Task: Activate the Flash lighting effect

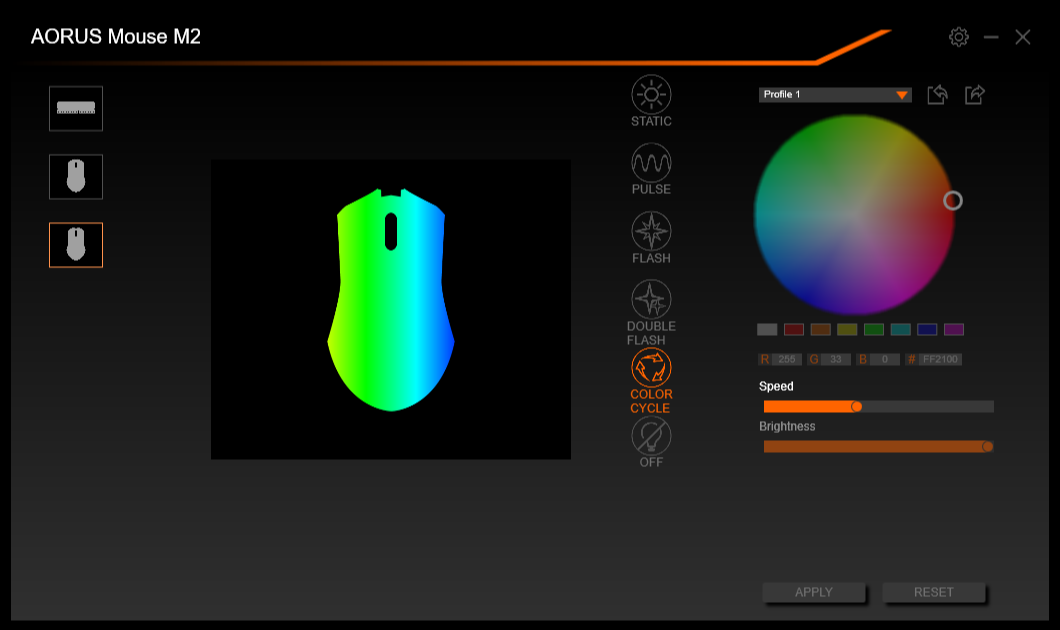Action: click(651, 237)
